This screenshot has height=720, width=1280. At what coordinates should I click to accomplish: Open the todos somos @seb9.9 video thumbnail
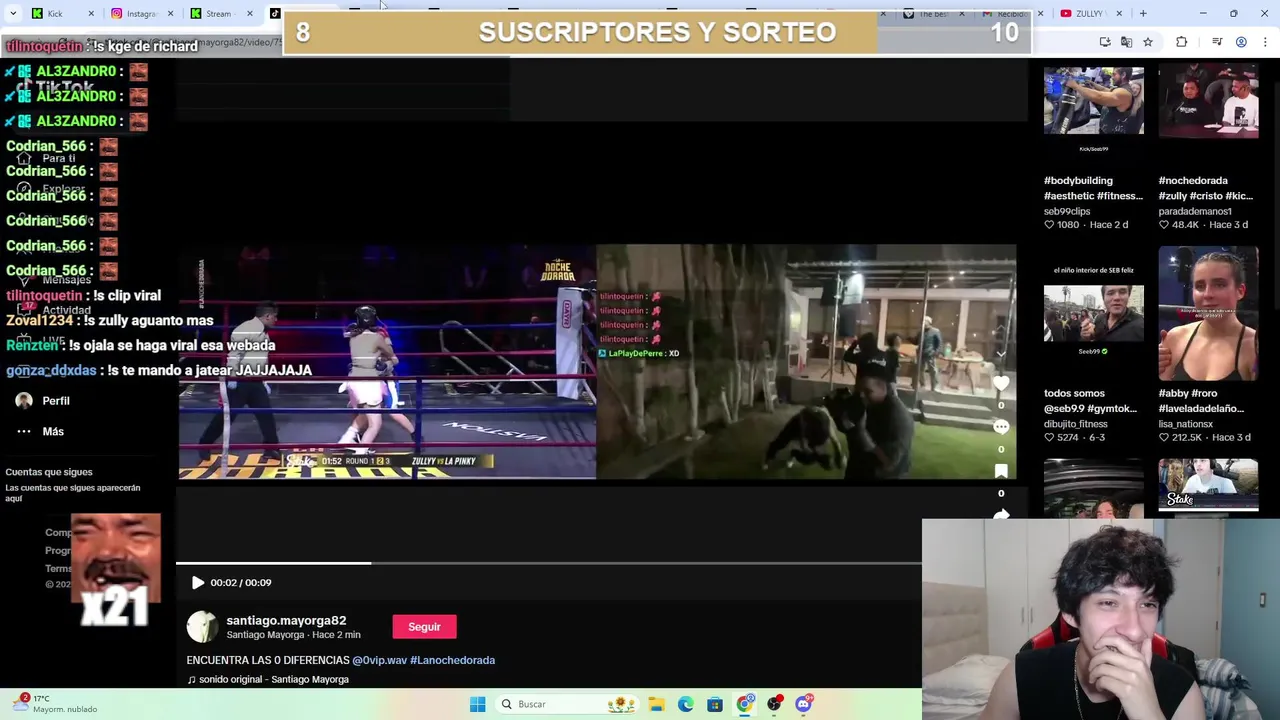[1094, 314]
